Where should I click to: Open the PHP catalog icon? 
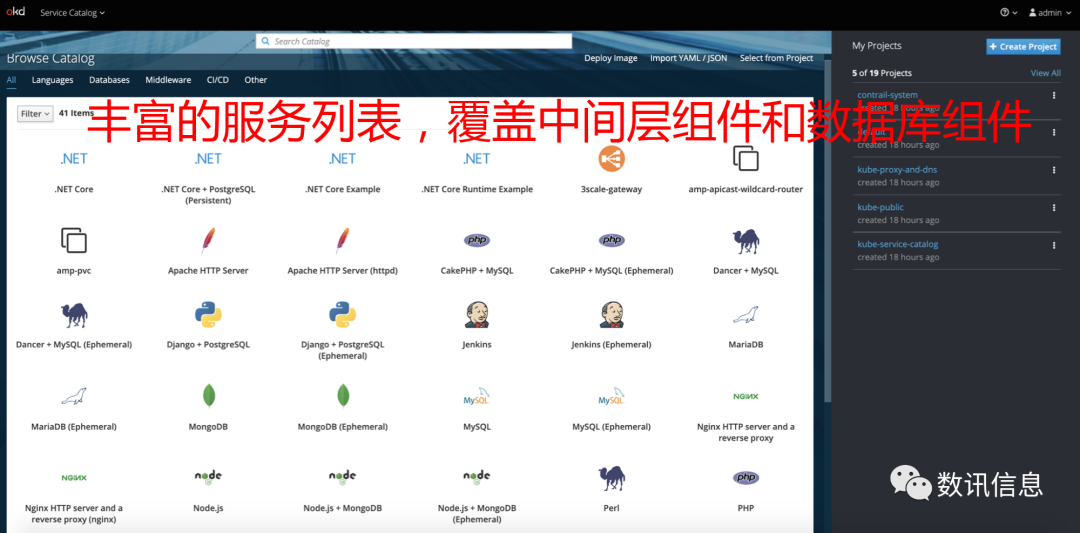[745, 477]
